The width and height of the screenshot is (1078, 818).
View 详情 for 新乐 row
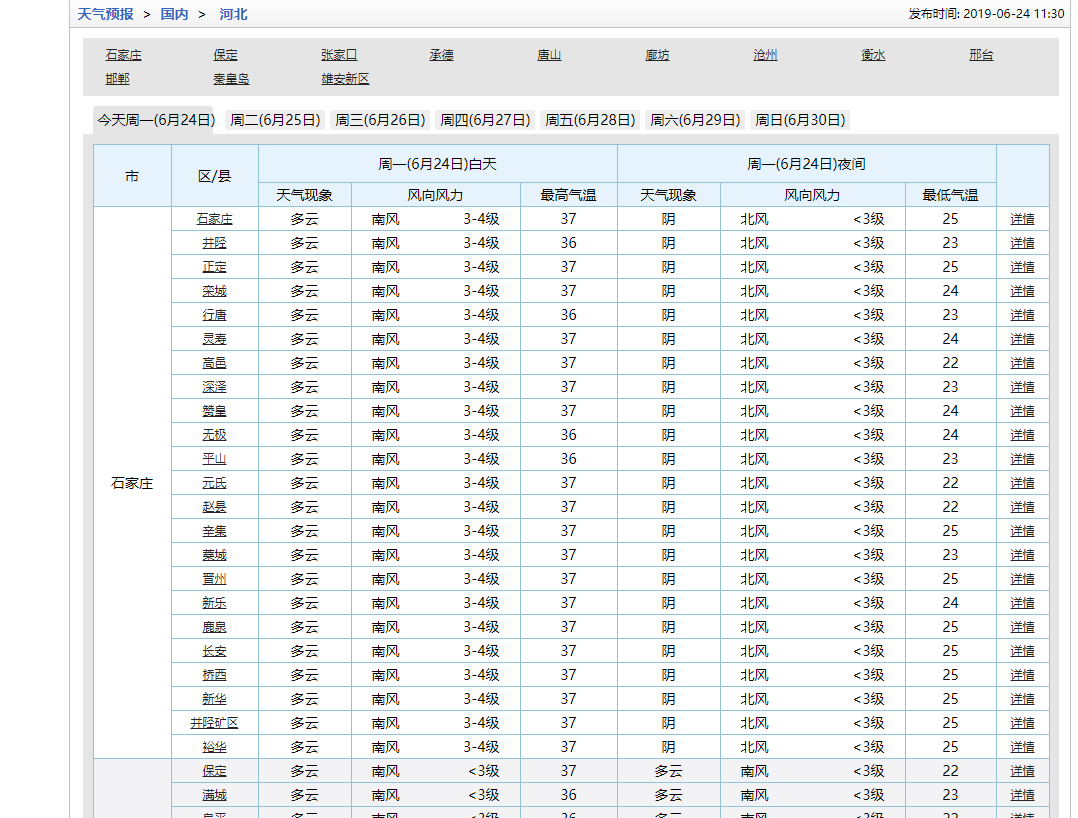point(1022,603)
